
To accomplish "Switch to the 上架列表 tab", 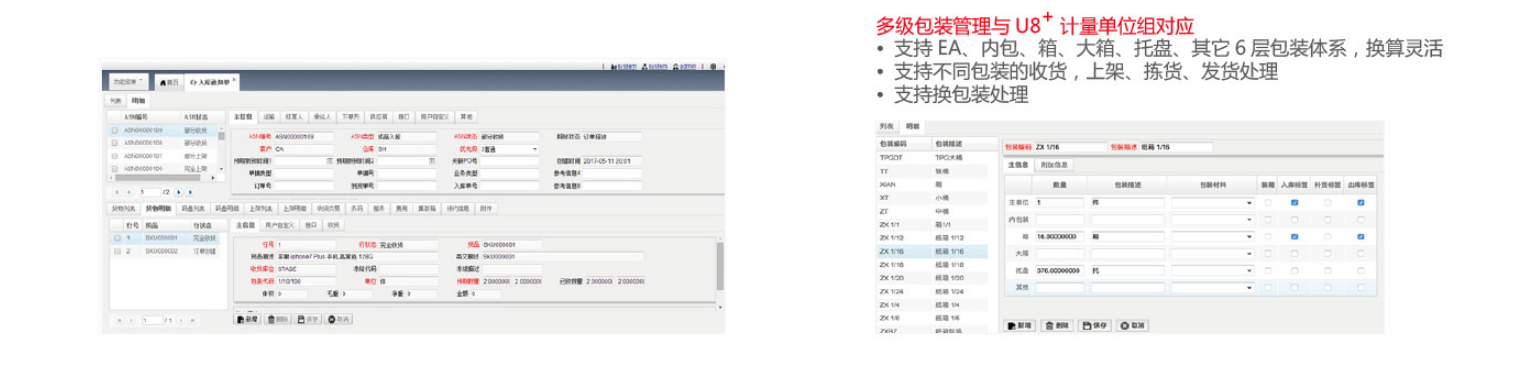I will (x=261, y=208).
